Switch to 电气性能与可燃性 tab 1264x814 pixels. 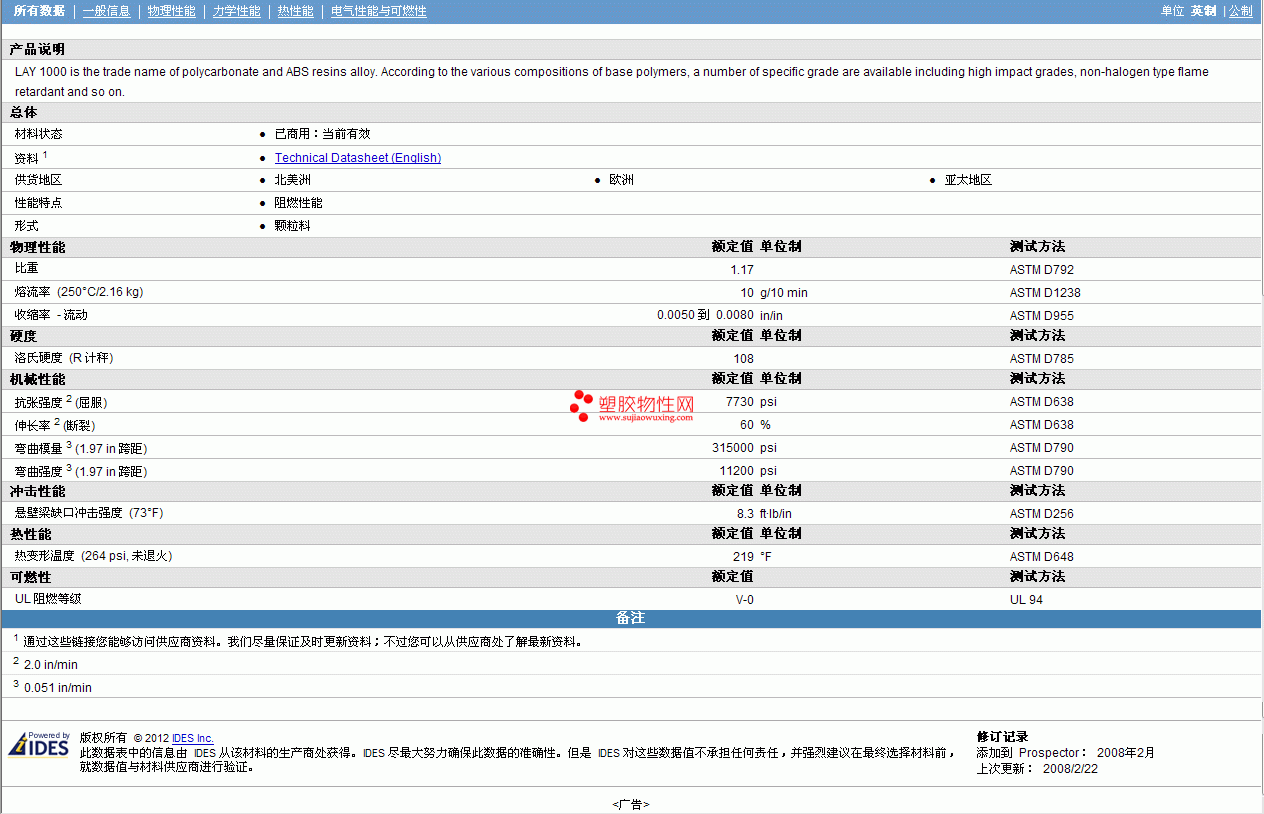coord(379,11)
